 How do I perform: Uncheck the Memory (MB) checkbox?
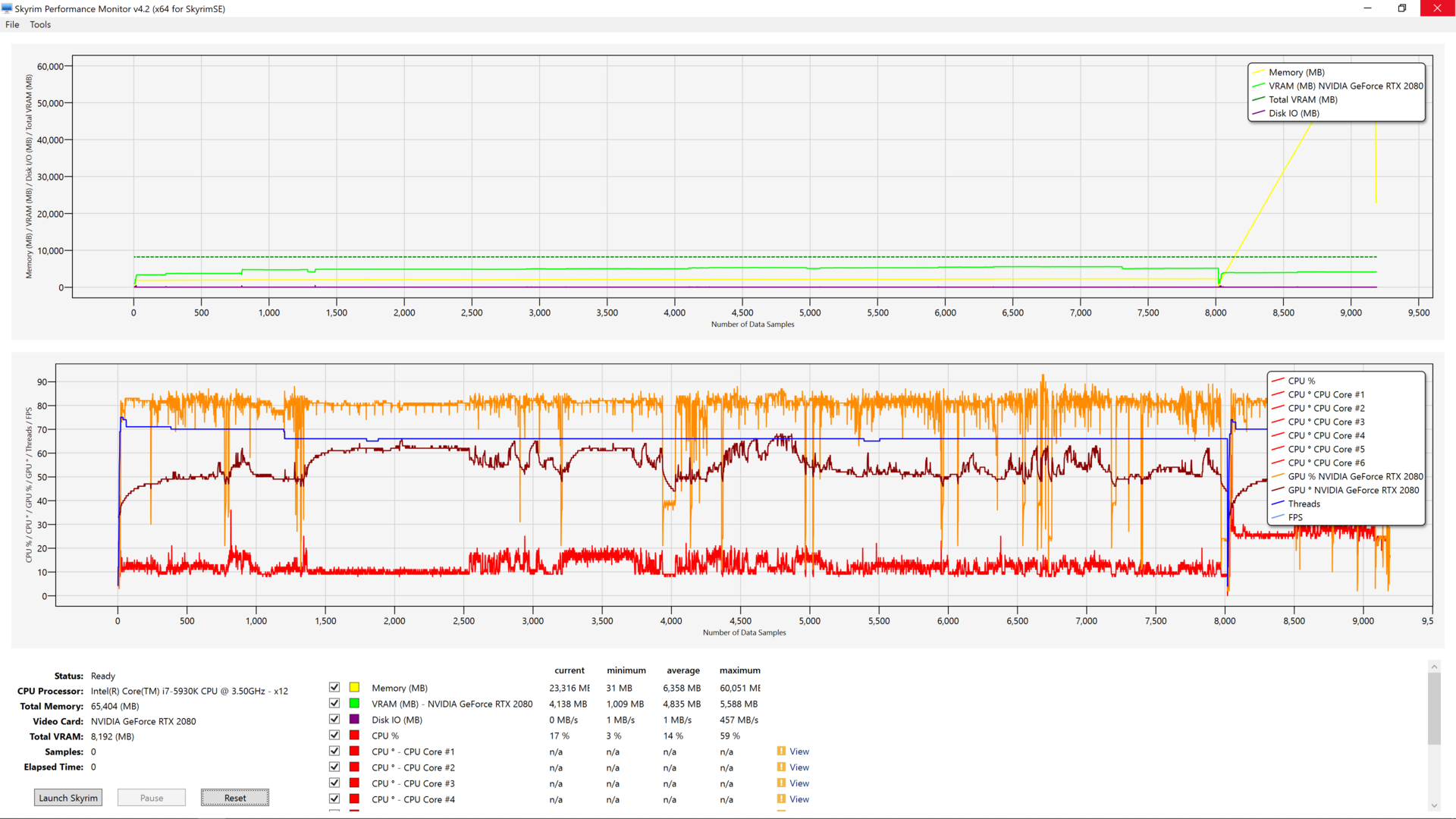[334, 687]
